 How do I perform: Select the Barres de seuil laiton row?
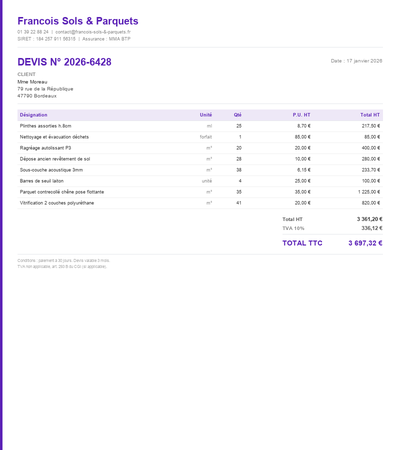pyautogui.click(x=200, y=181)
